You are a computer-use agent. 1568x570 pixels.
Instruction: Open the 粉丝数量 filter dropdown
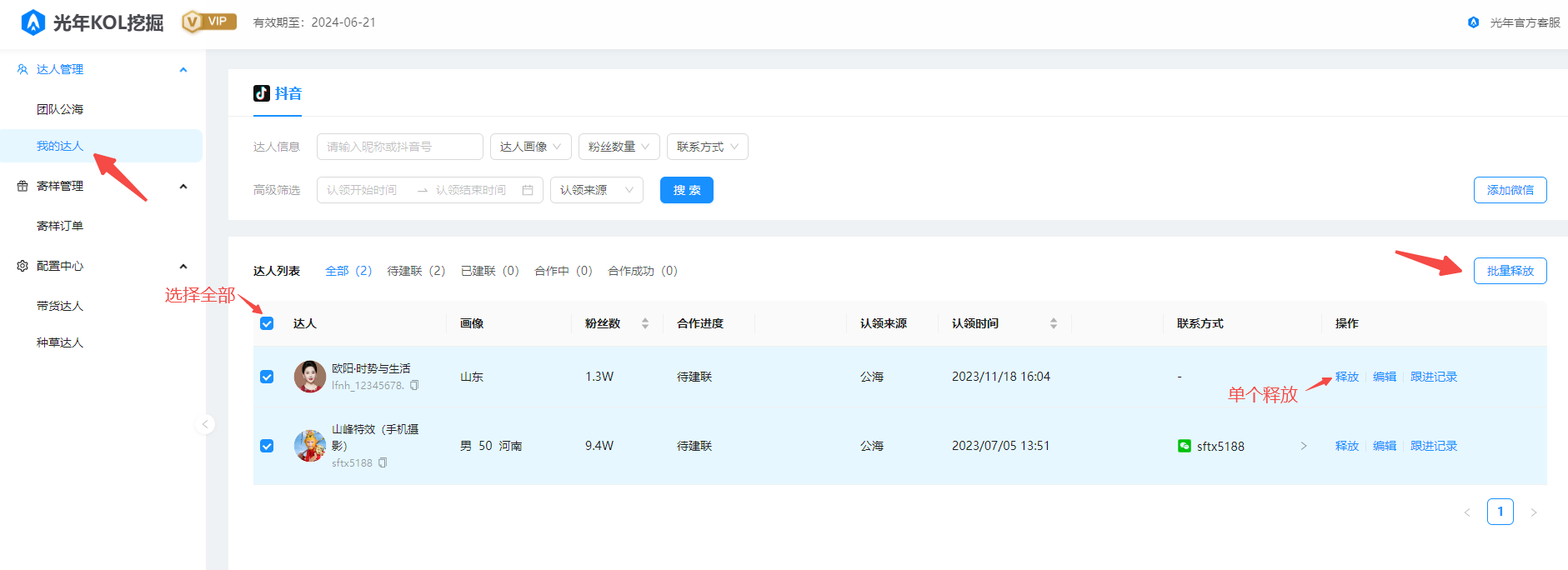click(x=619, y=147)
